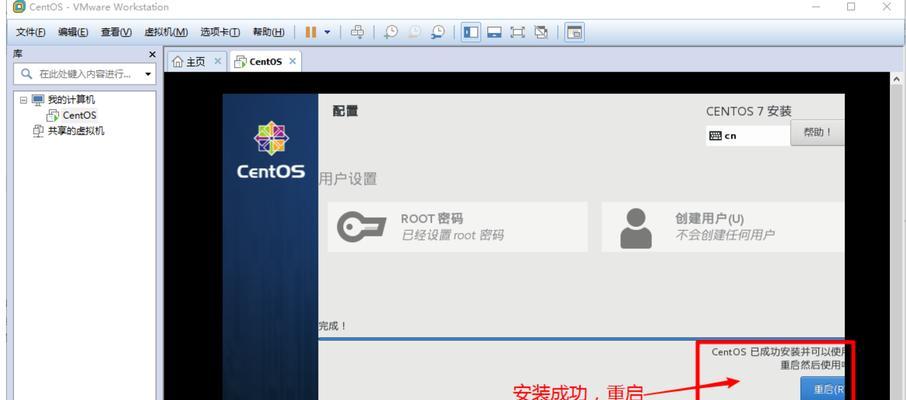The height and width of the screenshot is (400, 906).
Task: Collapse the 我的计算机 tree node
Action: click(x=23, y=100)
